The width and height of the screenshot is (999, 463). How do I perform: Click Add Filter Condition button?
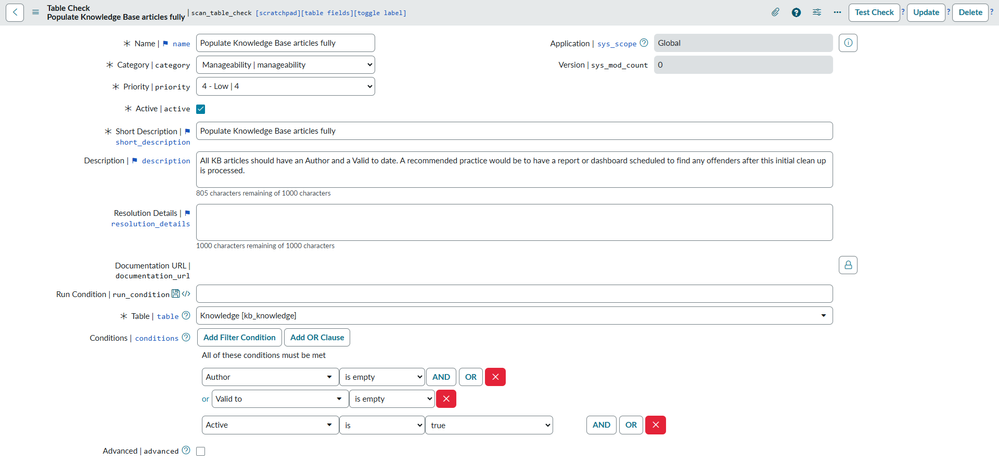click(x=240, y=338)
